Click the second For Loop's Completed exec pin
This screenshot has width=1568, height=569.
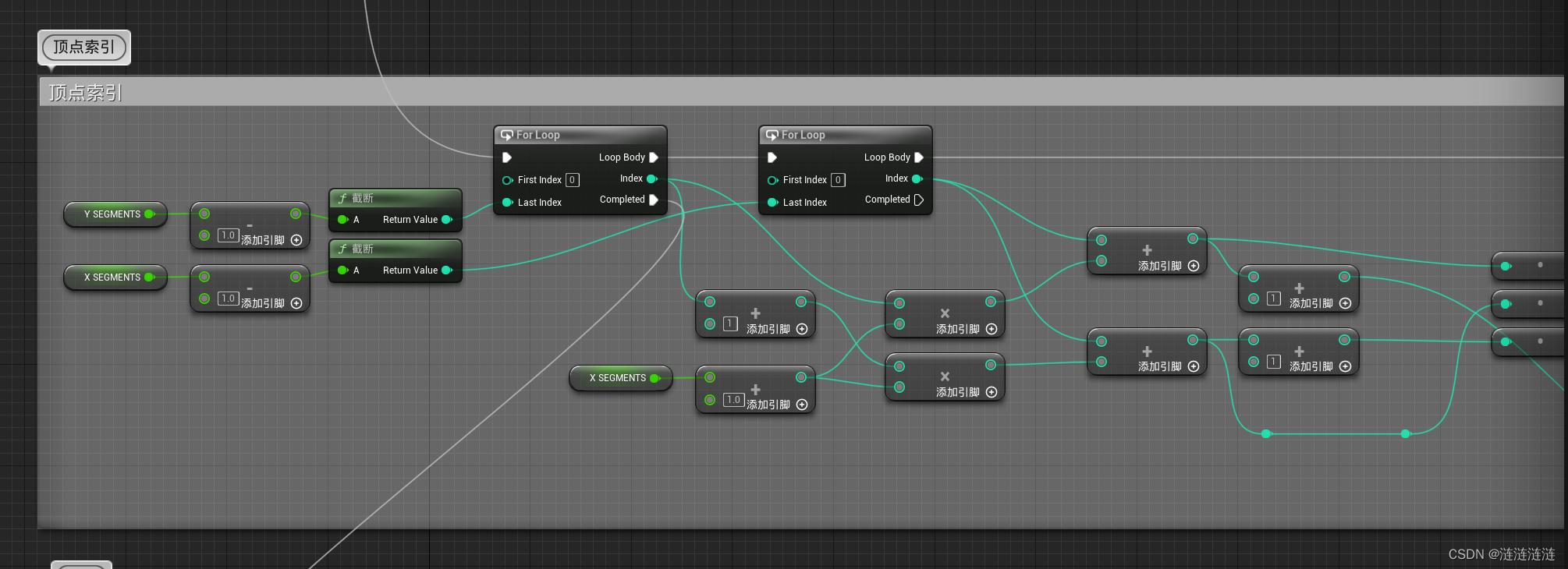click(919, 200)
